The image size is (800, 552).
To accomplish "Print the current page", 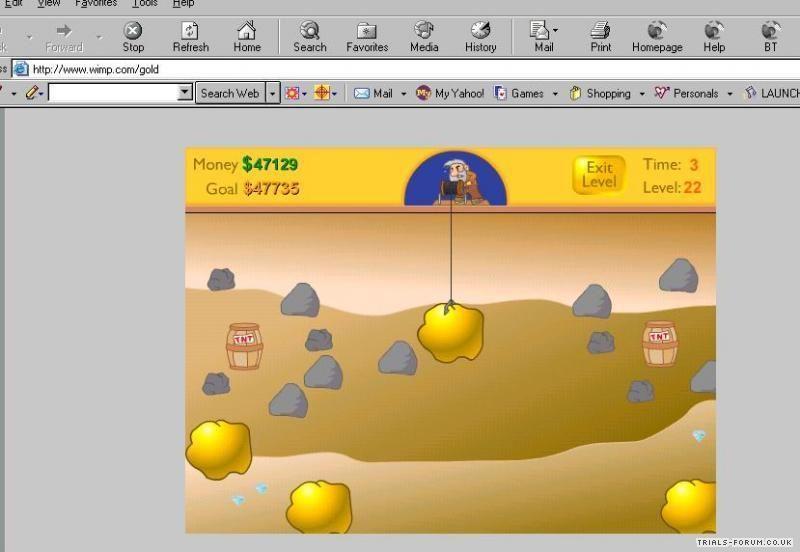I will pos(601,37).
